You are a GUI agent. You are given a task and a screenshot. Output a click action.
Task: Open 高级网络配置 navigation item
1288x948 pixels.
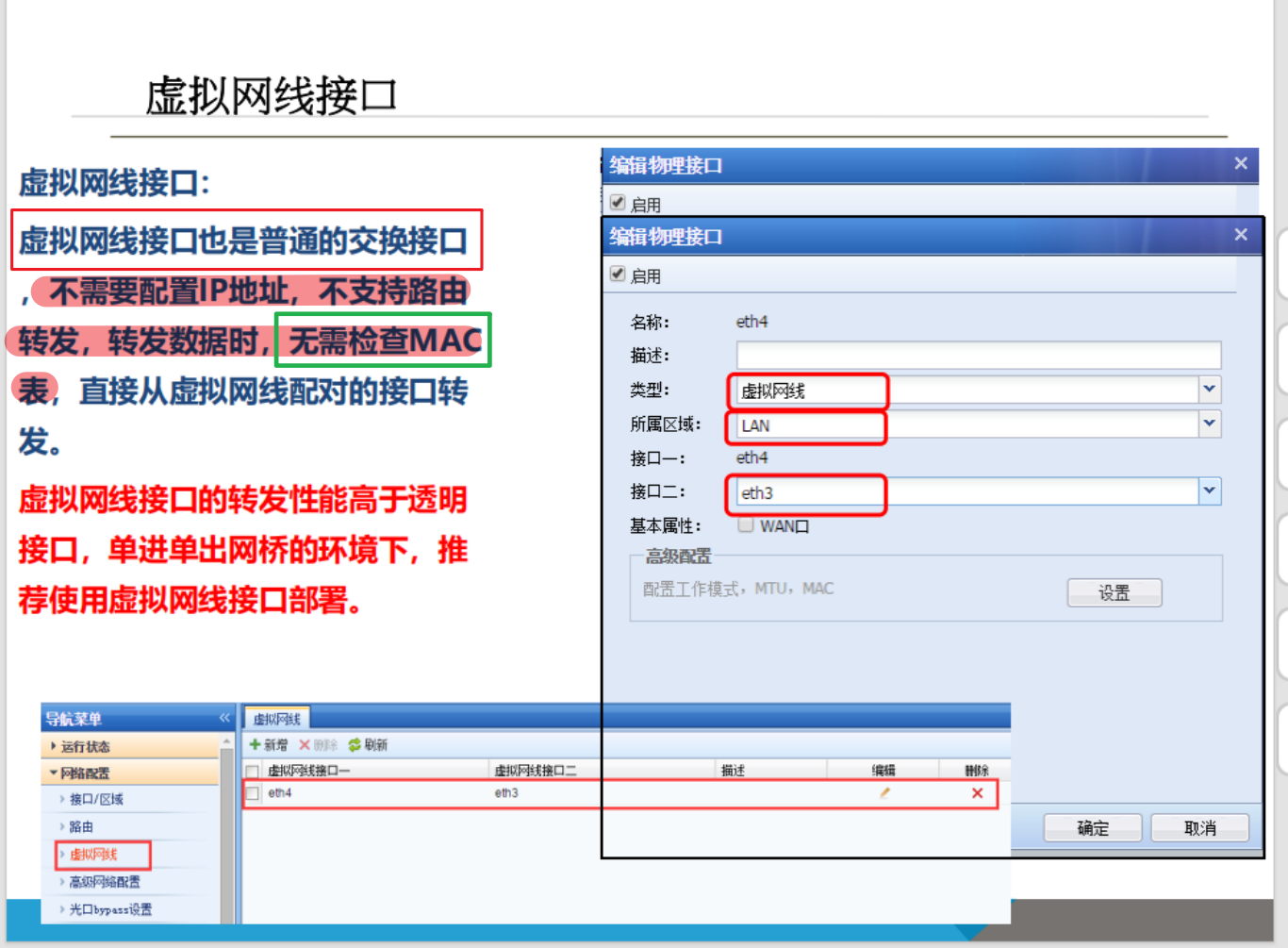tap(104, 882)
